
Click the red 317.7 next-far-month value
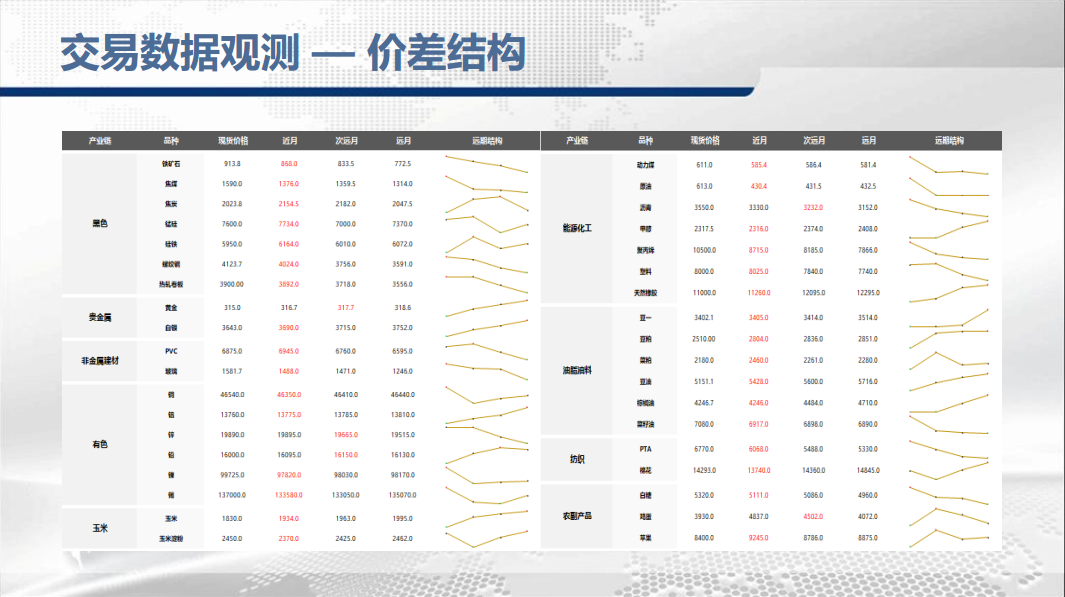[346, 308]
